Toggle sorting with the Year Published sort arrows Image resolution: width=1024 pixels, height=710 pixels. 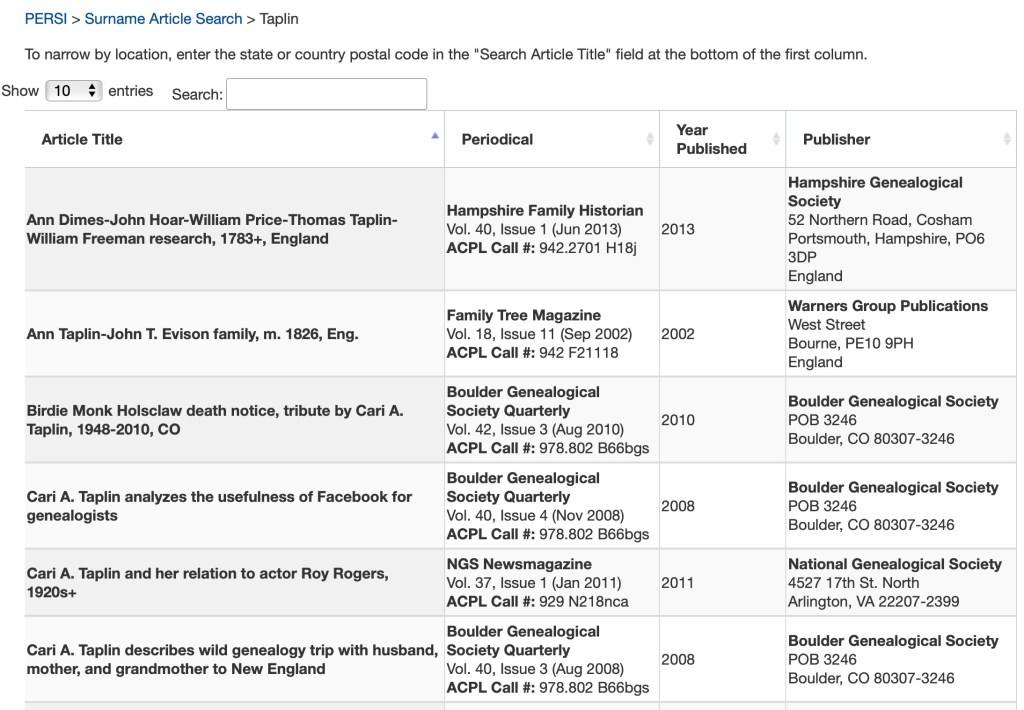[x=776, y=139]
